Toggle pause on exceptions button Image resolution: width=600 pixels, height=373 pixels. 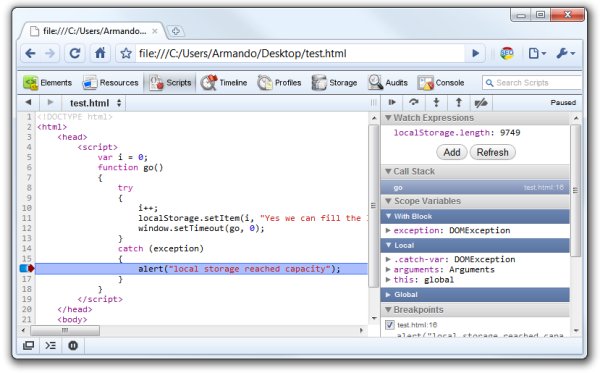(x=73, y=345)
